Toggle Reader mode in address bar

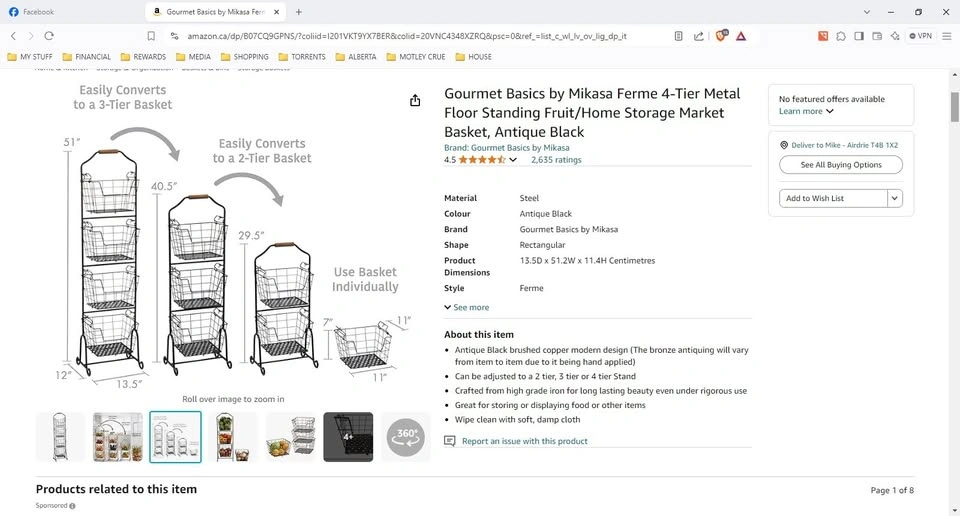678,36
